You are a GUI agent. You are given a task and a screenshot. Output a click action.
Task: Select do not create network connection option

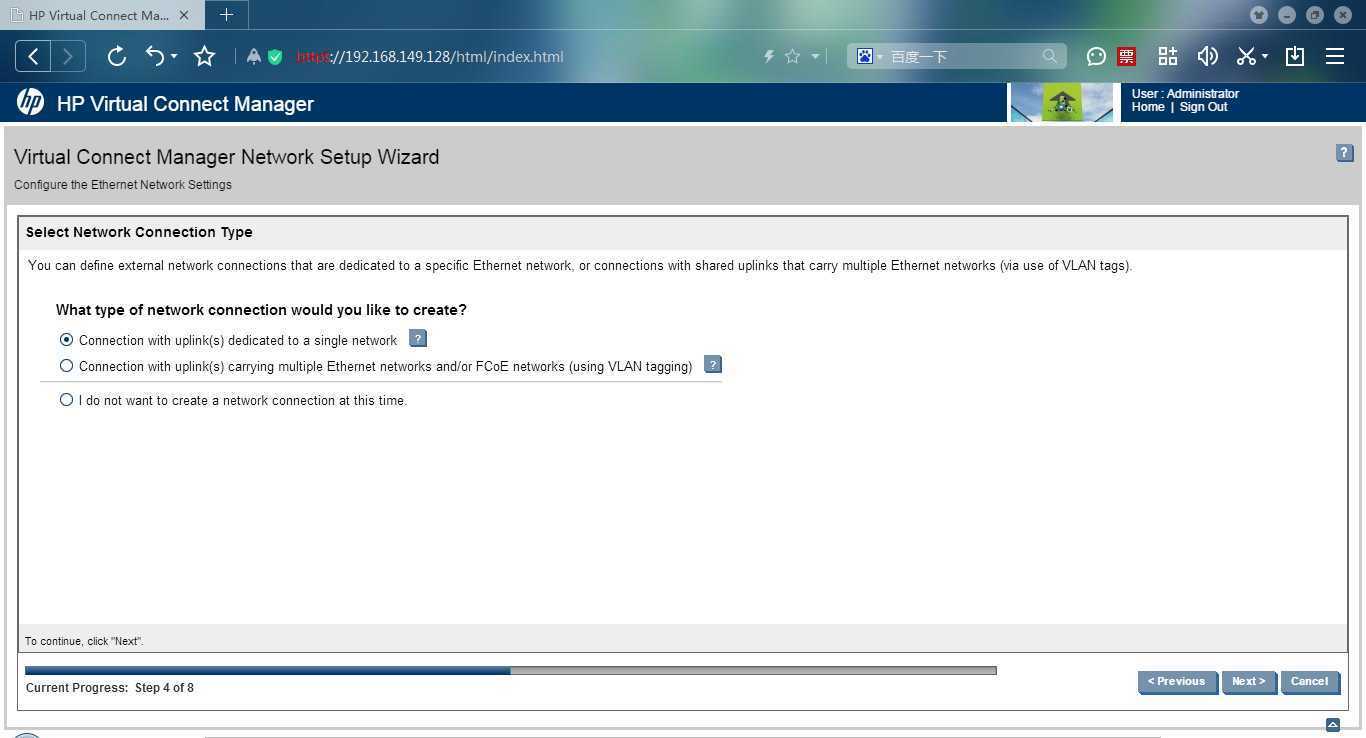67,400
